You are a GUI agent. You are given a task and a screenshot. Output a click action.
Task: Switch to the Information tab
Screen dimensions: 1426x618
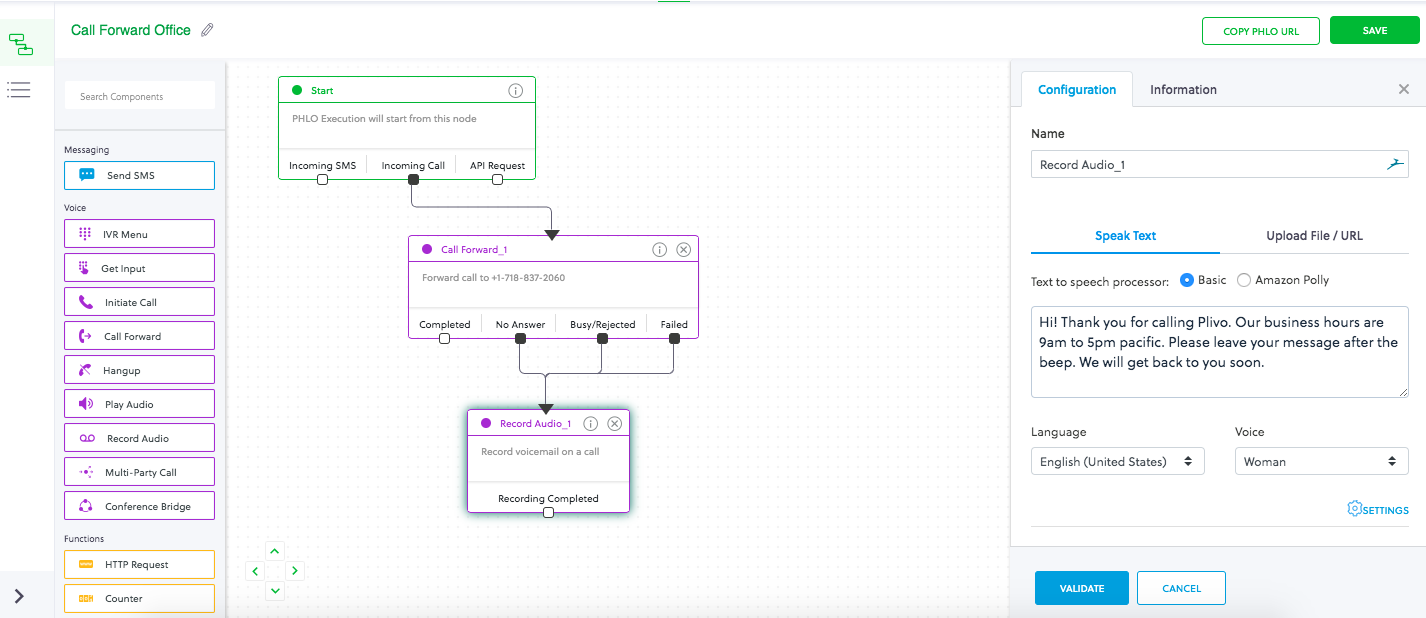point(1183,90)
